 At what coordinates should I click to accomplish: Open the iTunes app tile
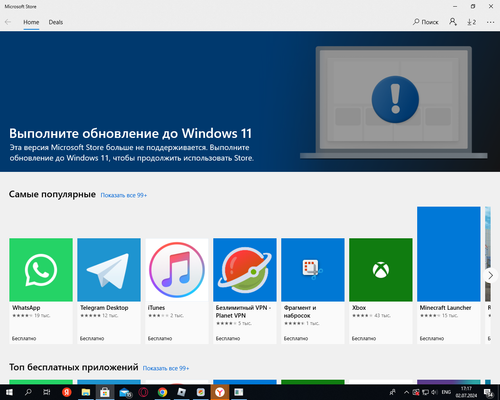pyautogui.click(x=177, y=291)
